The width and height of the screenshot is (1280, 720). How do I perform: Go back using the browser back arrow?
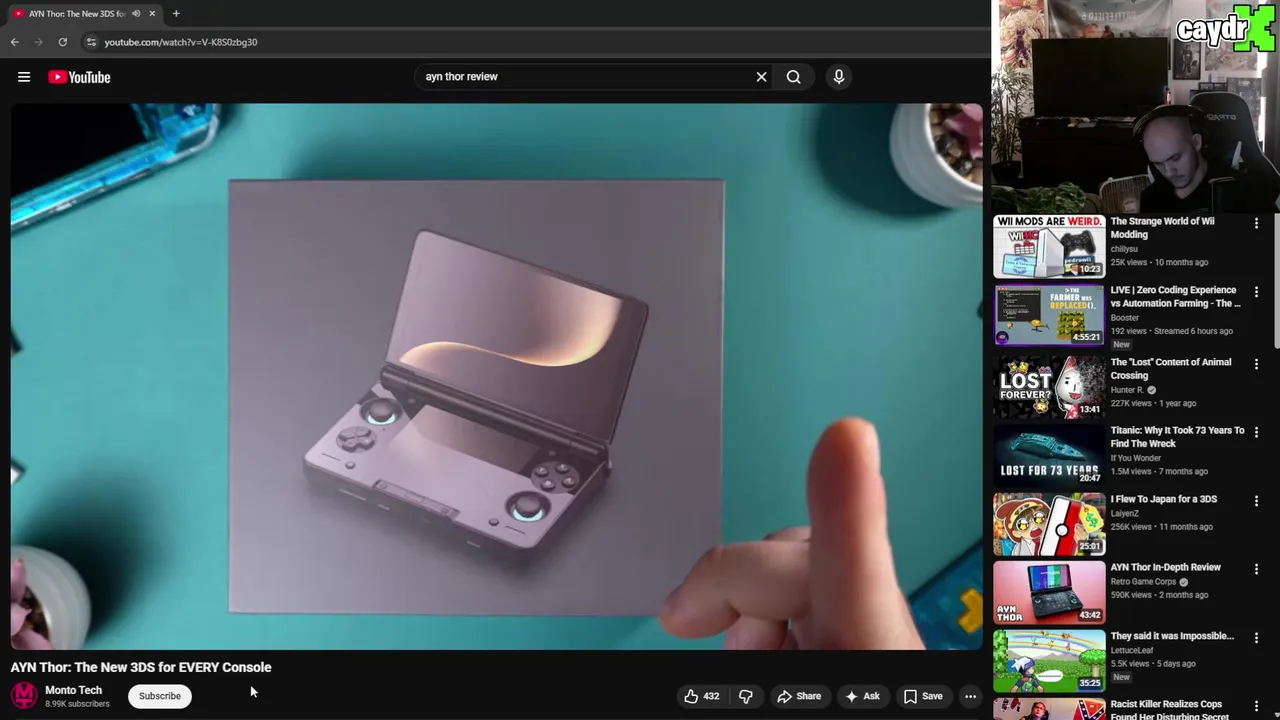(x=14, y=42)
